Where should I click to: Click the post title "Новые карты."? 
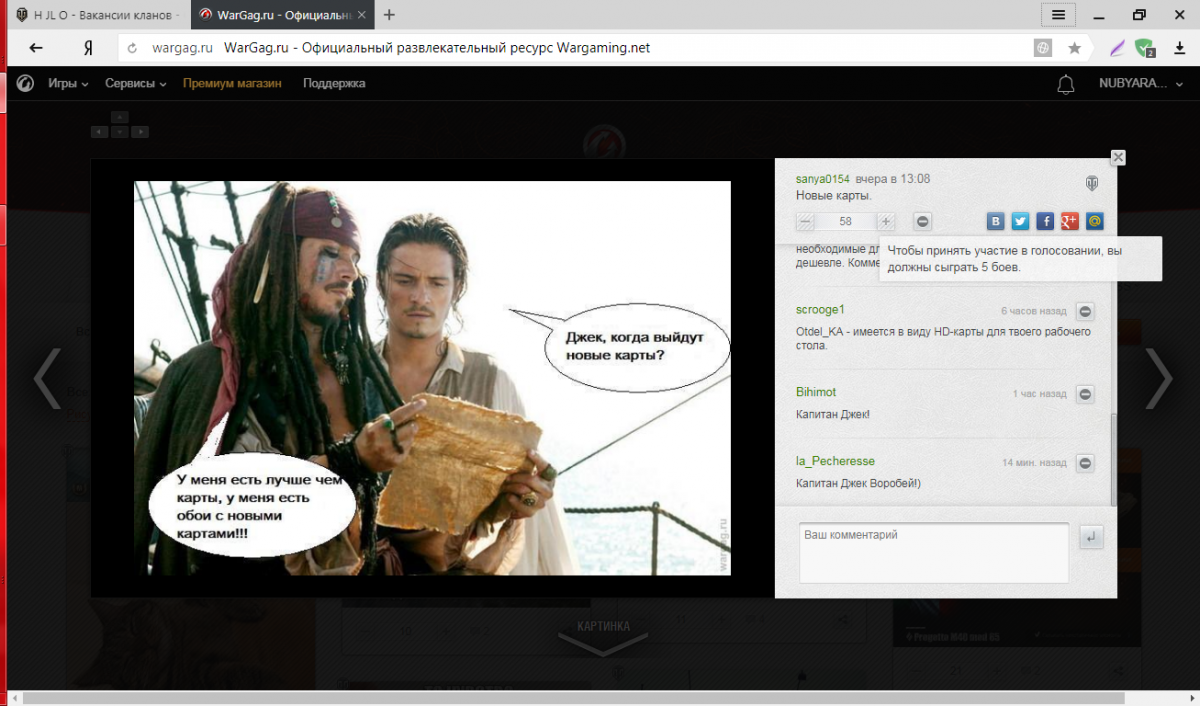834,196
